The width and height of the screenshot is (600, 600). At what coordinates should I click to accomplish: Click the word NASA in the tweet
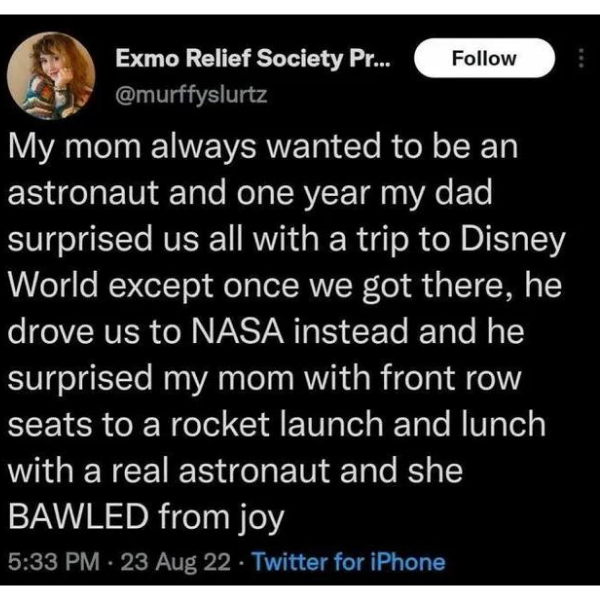(x=237, y=331)
